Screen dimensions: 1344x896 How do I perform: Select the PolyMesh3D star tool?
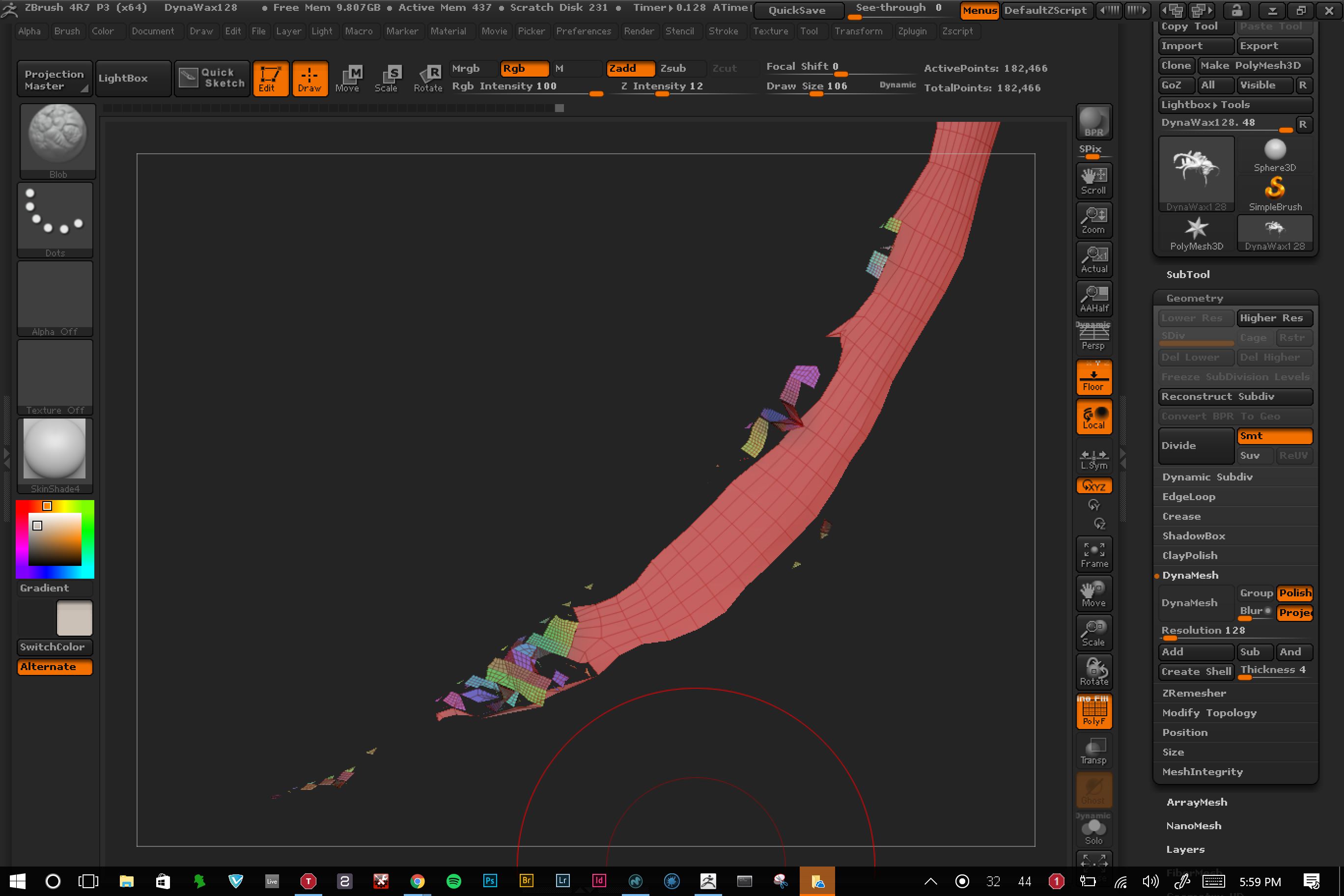(1197, 233)
